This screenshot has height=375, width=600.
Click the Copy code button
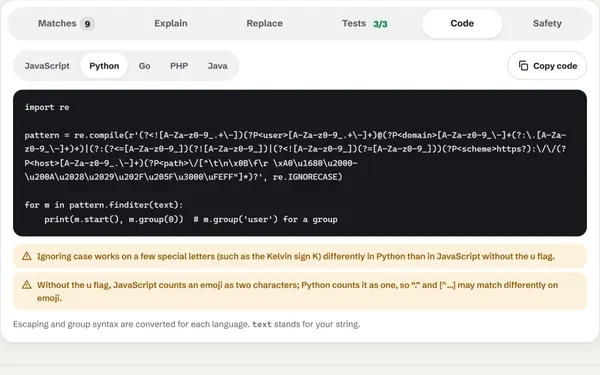tap(547, 66)
